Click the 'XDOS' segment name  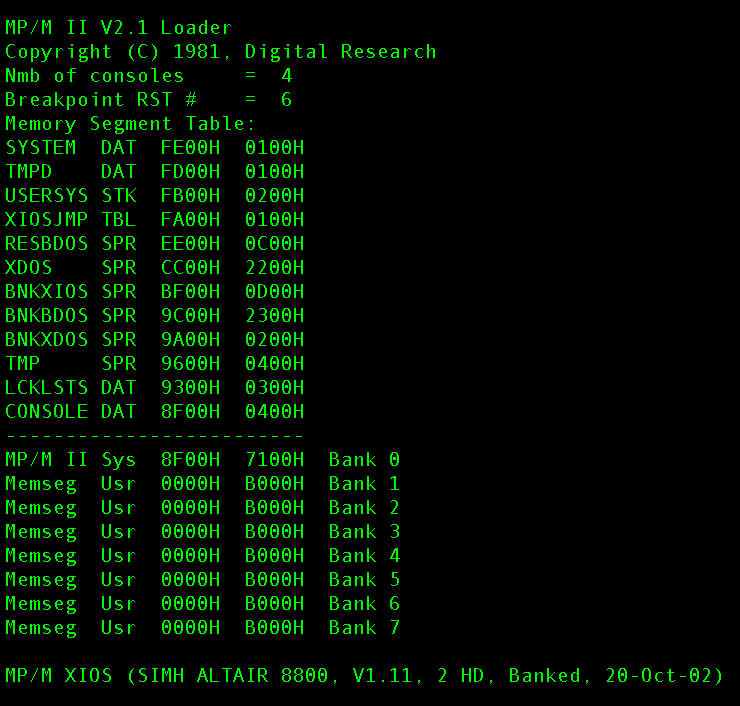(28, 268)
